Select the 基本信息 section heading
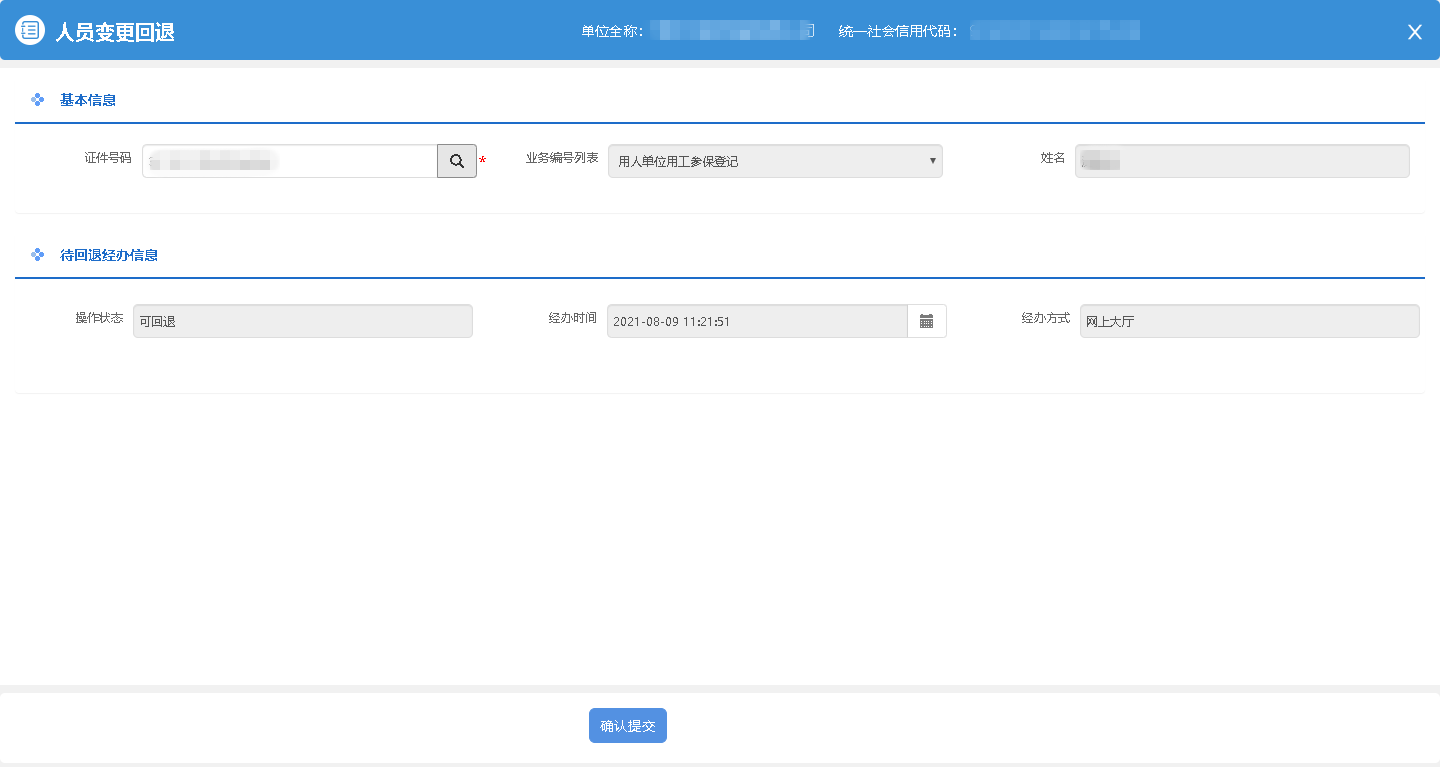 (x=88, y=100)
